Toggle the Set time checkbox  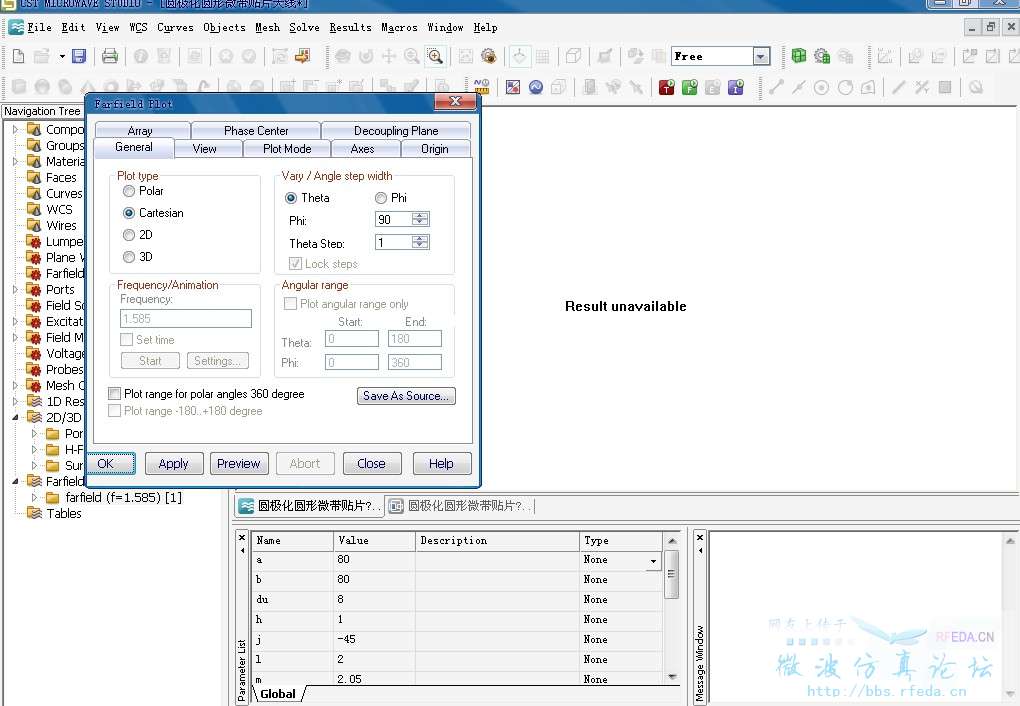127,340
